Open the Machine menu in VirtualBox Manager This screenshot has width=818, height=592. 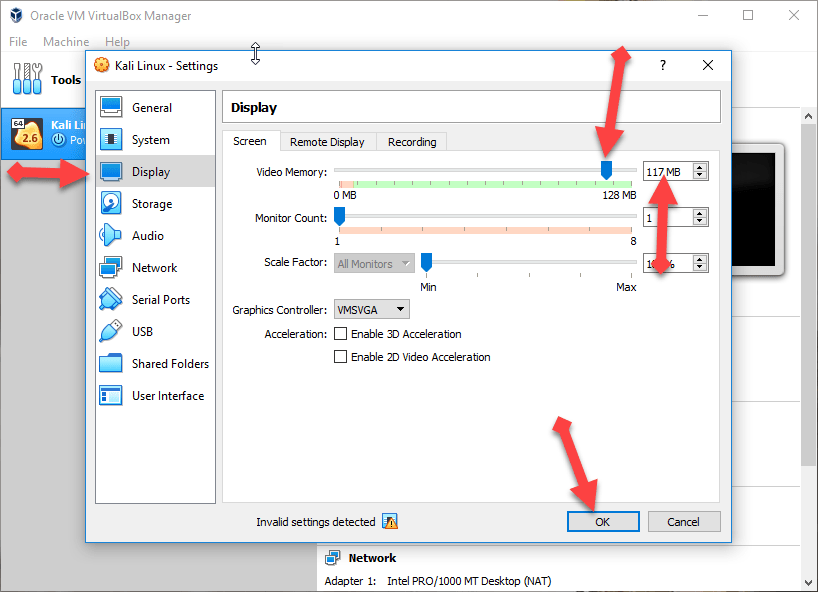(66, 42)
